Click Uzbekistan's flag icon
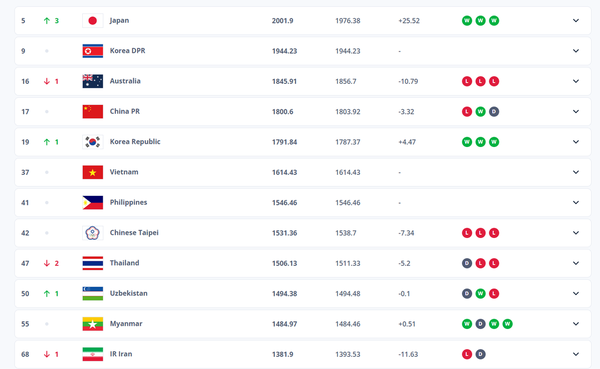The height and width of the screenshot is (369, 600). pyautogui.click(x=93, y=294)
